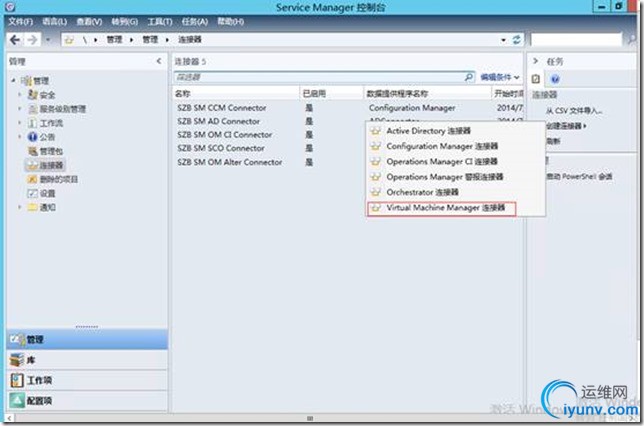
Task: Open the address bar dropdown arrow
Action: 503,40
